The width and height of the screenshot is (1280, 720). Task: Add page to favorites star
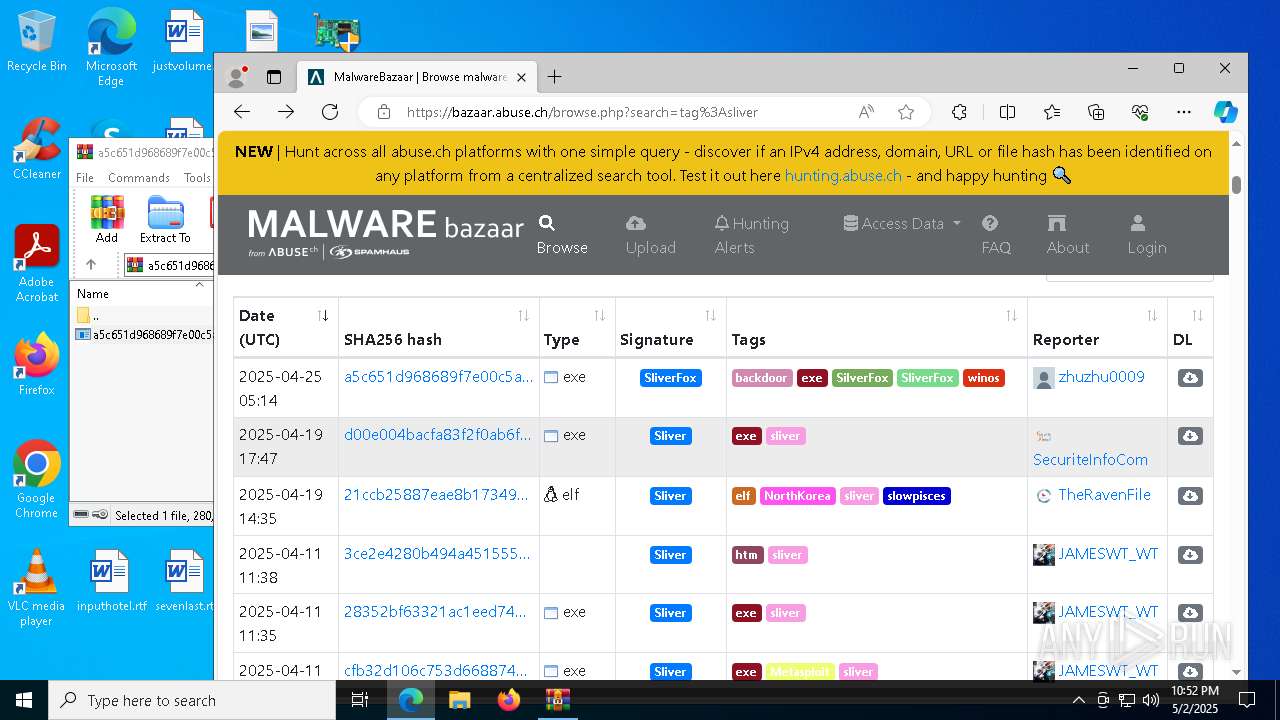(906, 112)
